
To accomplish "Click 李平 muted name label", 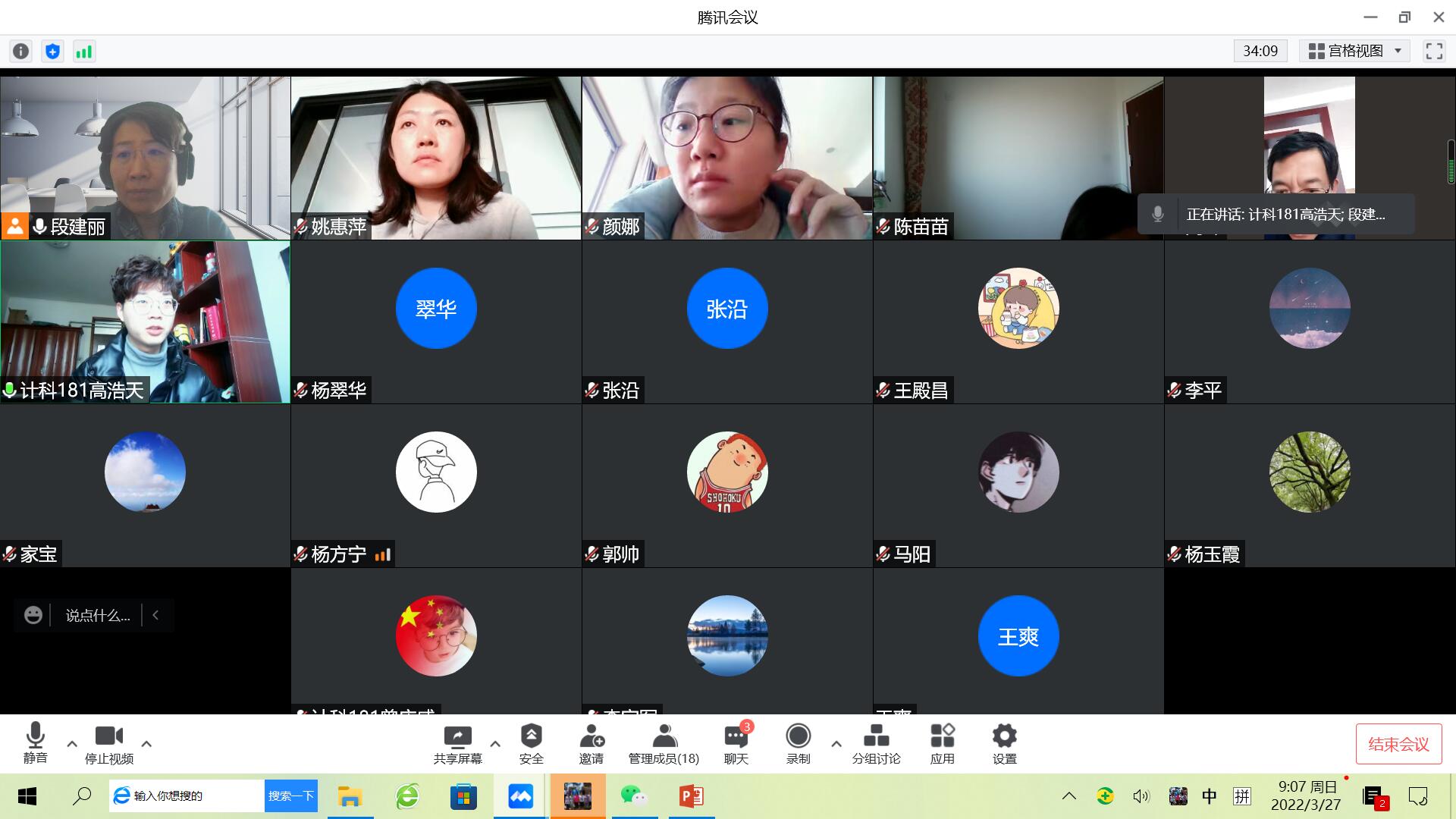I will [1196, 391].
